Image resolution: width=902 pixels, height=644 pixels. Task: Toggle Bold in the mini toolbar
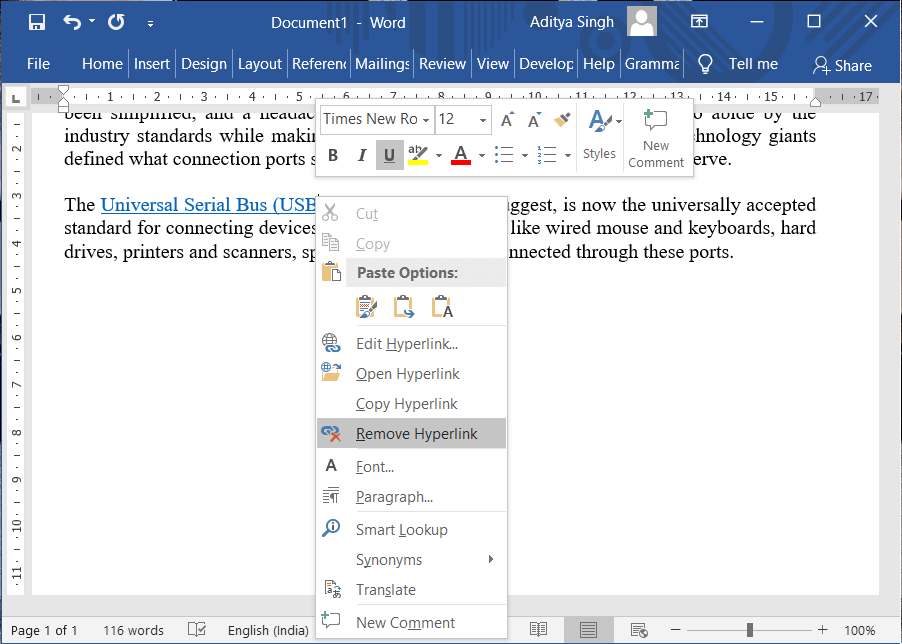pos(333,155)
